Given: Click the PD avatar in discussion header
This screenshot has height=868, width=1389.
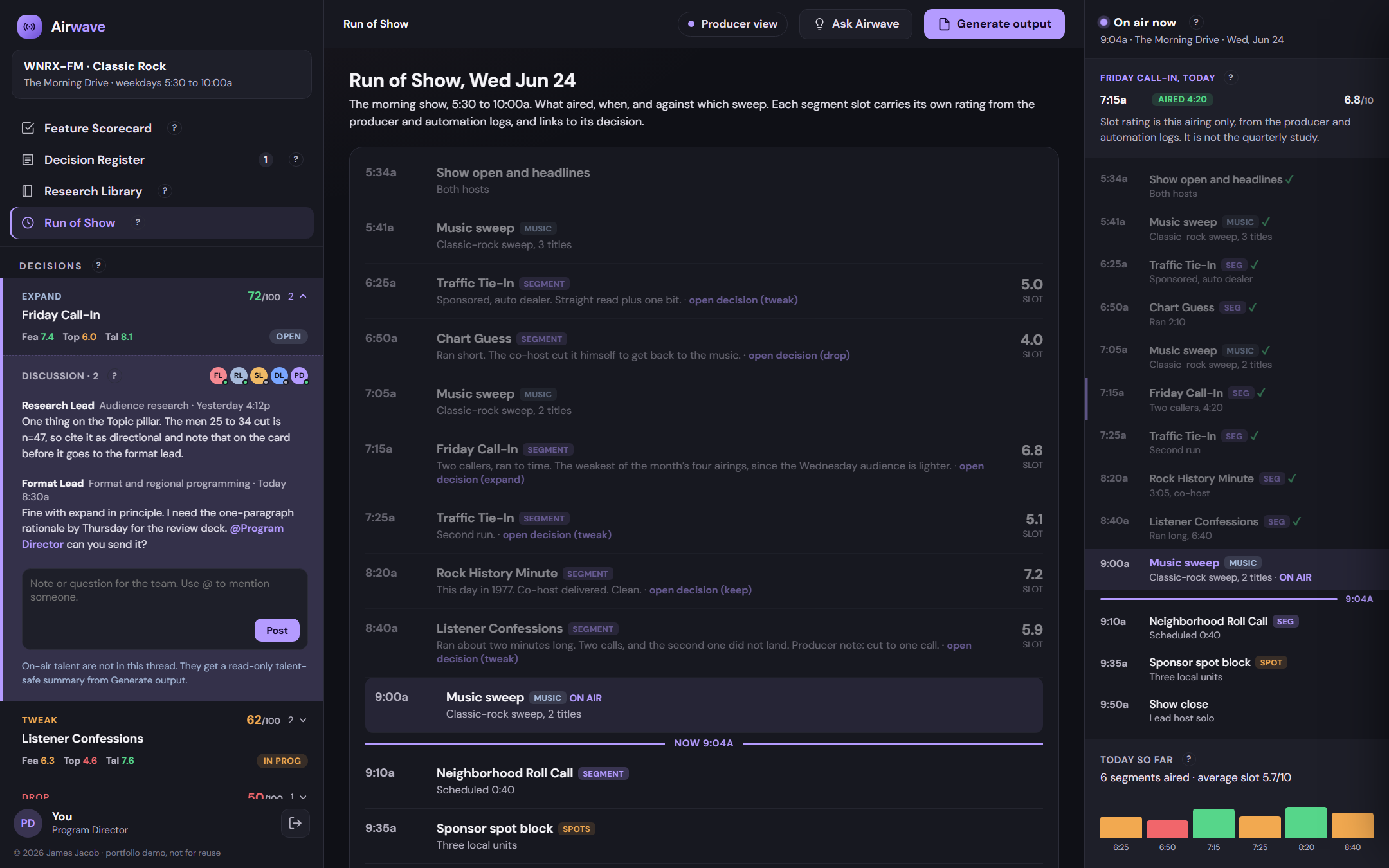Looking at the screenshot, I should click(299, 376).
